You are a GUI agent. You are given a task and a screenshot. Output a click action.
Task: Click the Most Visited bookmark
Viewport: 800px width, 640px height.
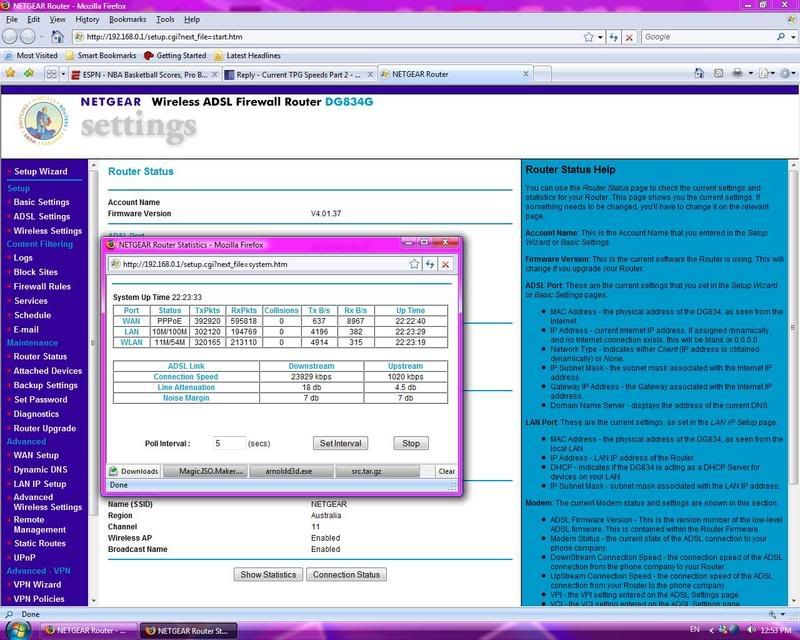coord(32,55)
